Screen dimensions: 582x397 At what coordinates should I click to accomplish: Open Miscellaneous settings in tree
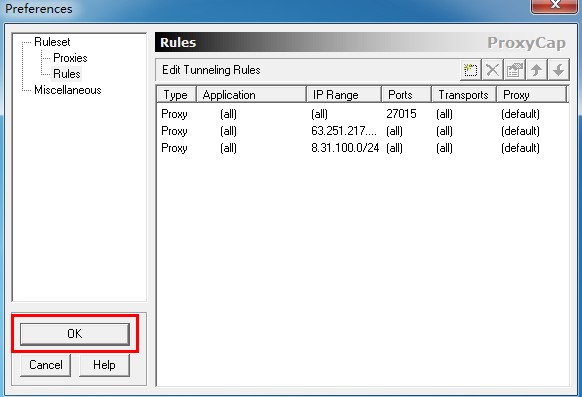[68, 90]
